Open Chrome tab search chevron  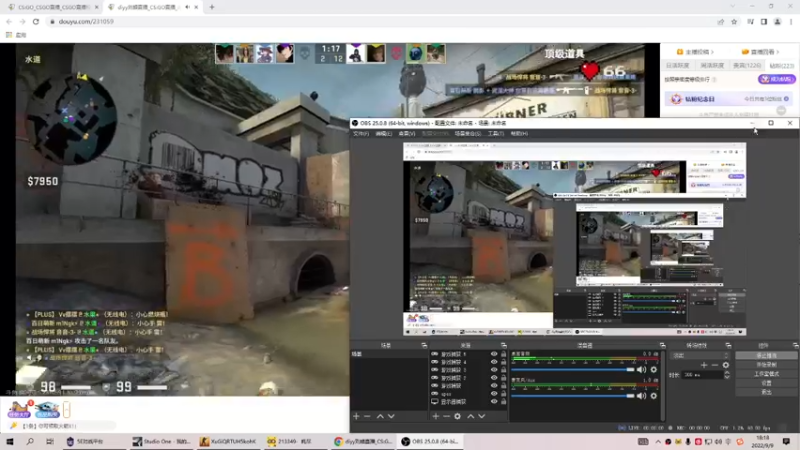pos(733,6)
